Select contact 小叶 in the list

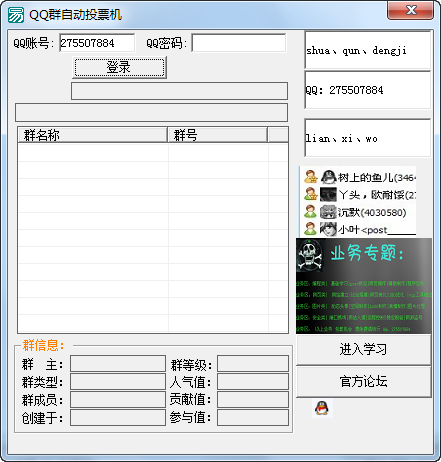pyautogui.click(x=359, y=229)
